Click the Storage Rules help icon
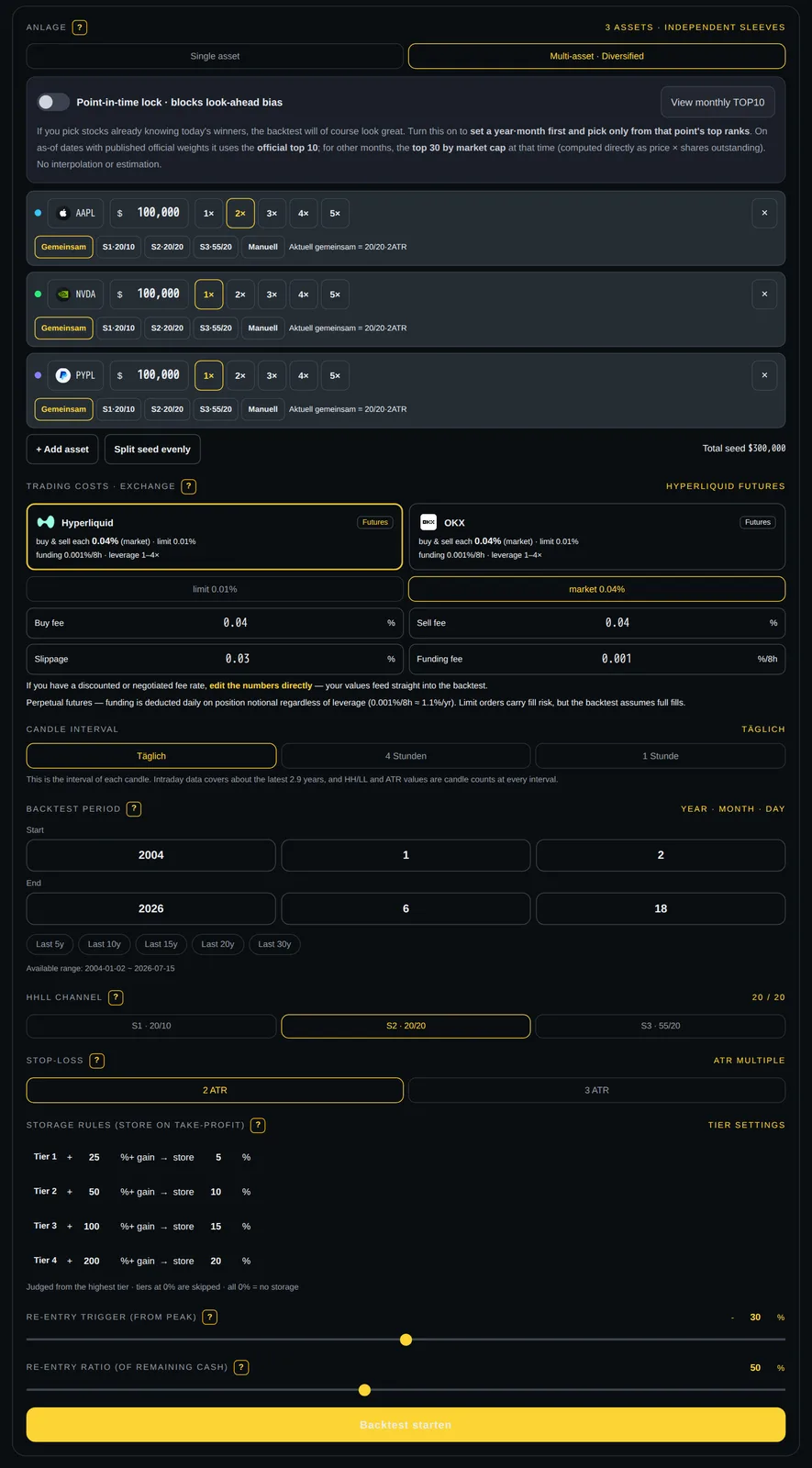 [x=258, y=1125]
